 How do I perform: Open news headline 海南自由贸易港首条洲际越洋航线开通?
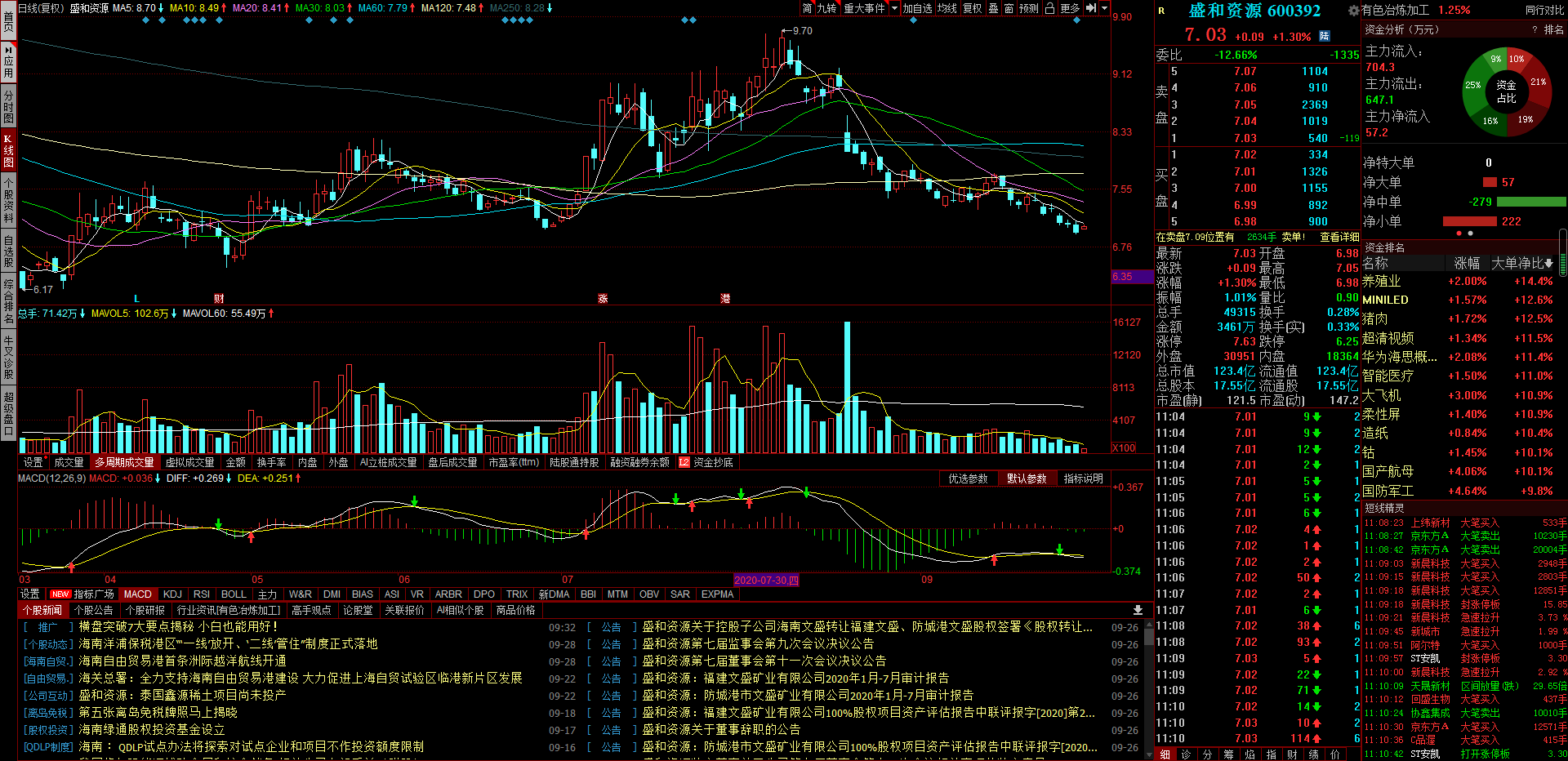click(x=183, y=661)
